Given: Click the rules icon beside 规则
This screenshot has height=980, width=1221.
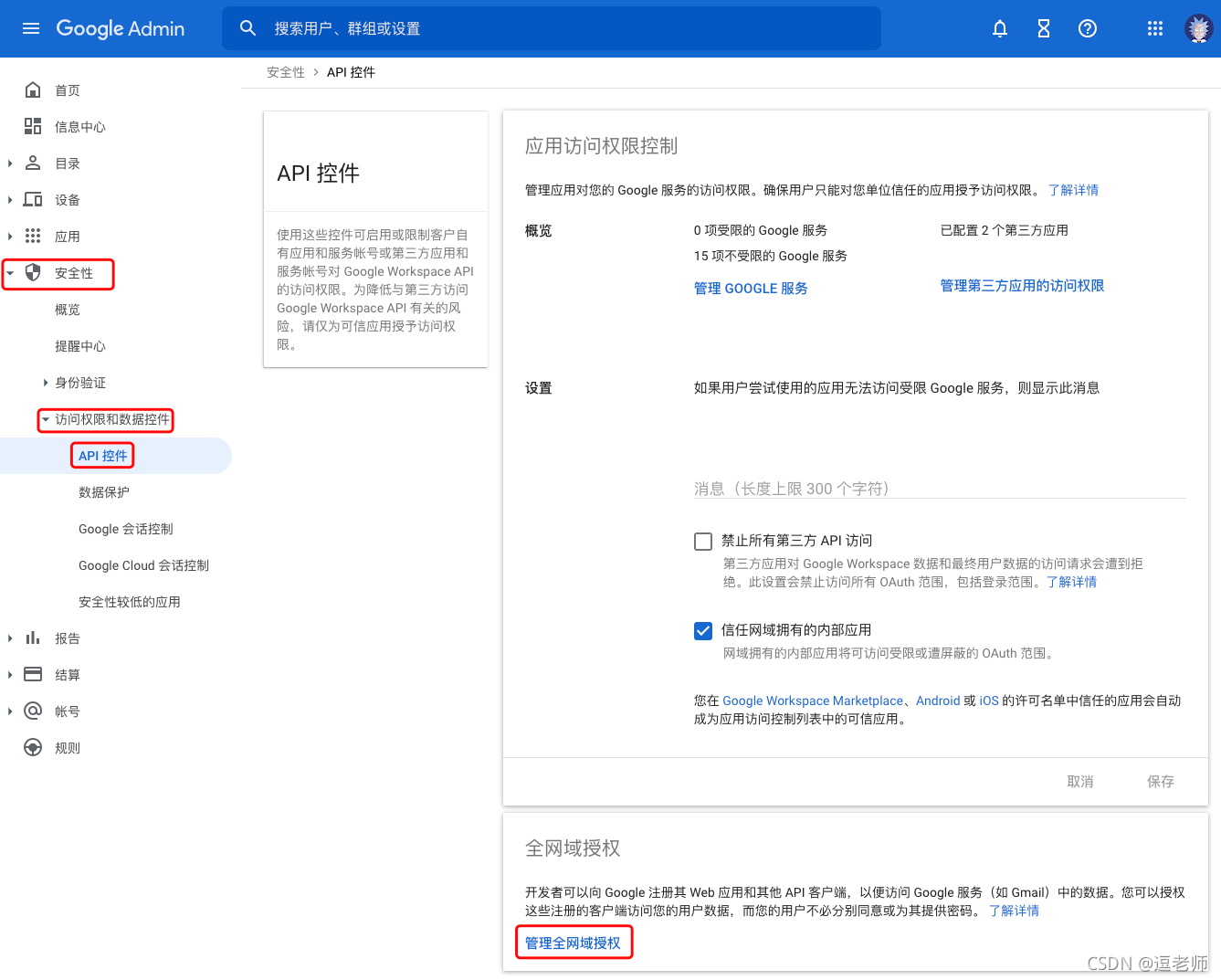Looking at the screenshot, I should click(x=33, y=747).
